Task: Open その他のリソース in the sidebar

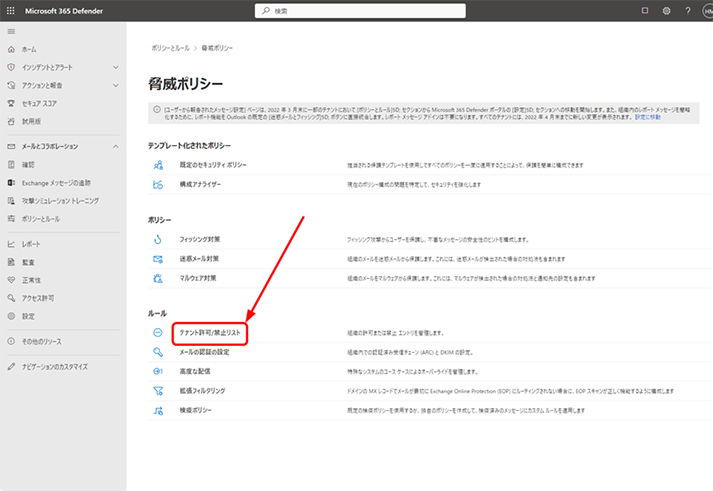Action: tap(42, 341)
